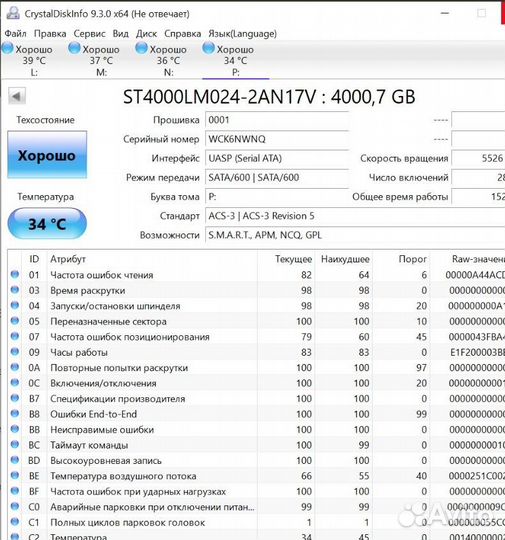The image size is (505, 540).
Task: Open the Вид menu
Action: 121,34
